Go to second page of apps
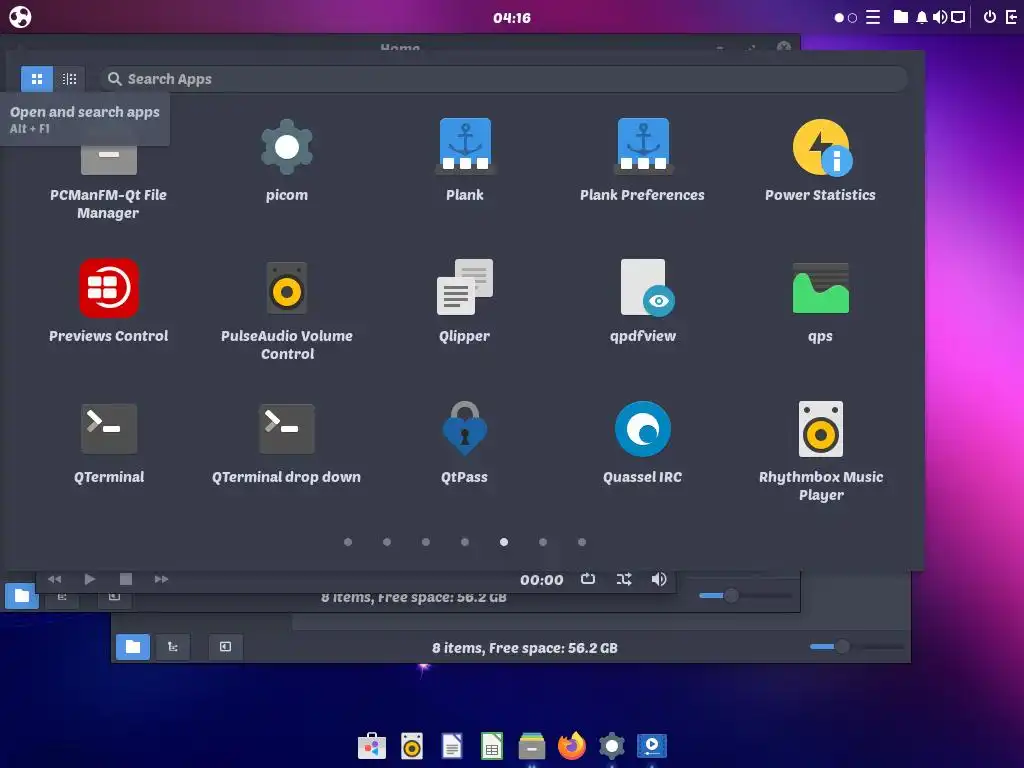Image resolution: width=1024 pixels, height=768 pixels. (387, 542)
